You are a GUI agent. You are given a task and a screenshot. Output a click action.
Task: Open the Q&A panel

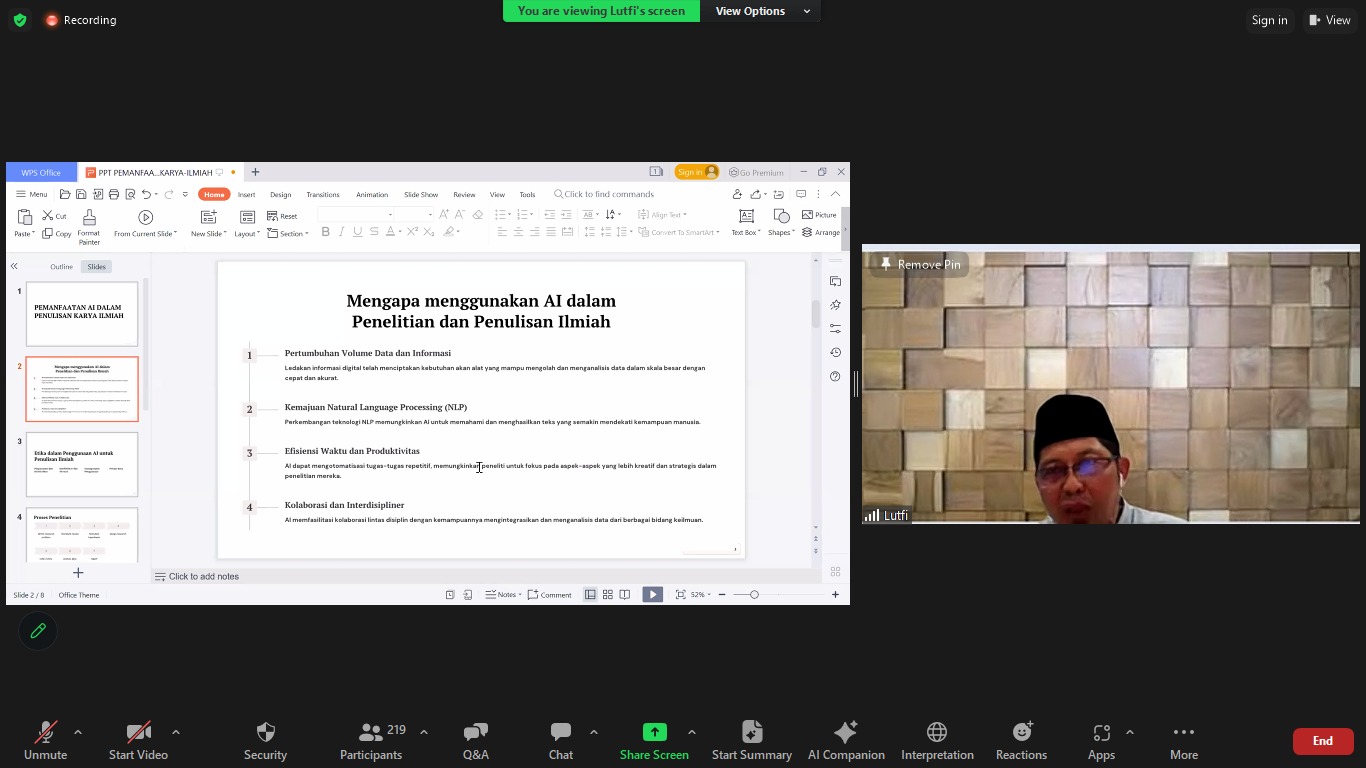(476, 740)
